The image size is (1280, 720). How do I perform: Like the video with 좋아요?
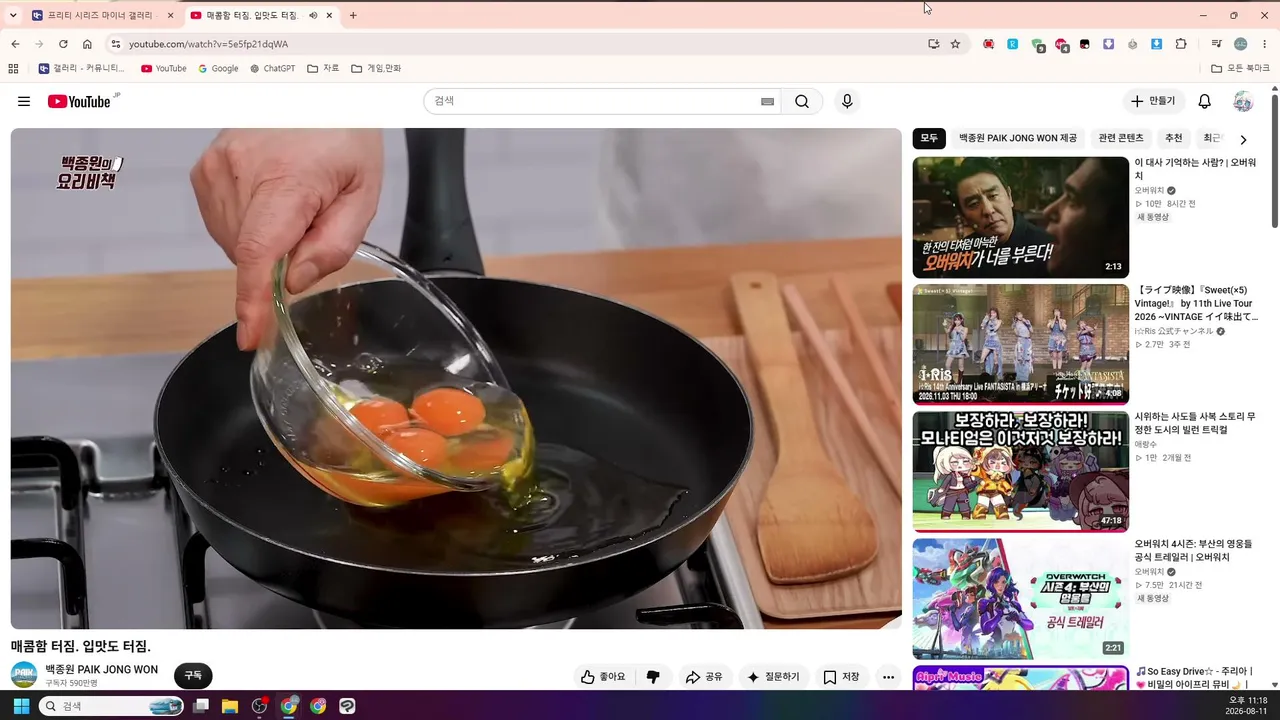pos(603,677)
